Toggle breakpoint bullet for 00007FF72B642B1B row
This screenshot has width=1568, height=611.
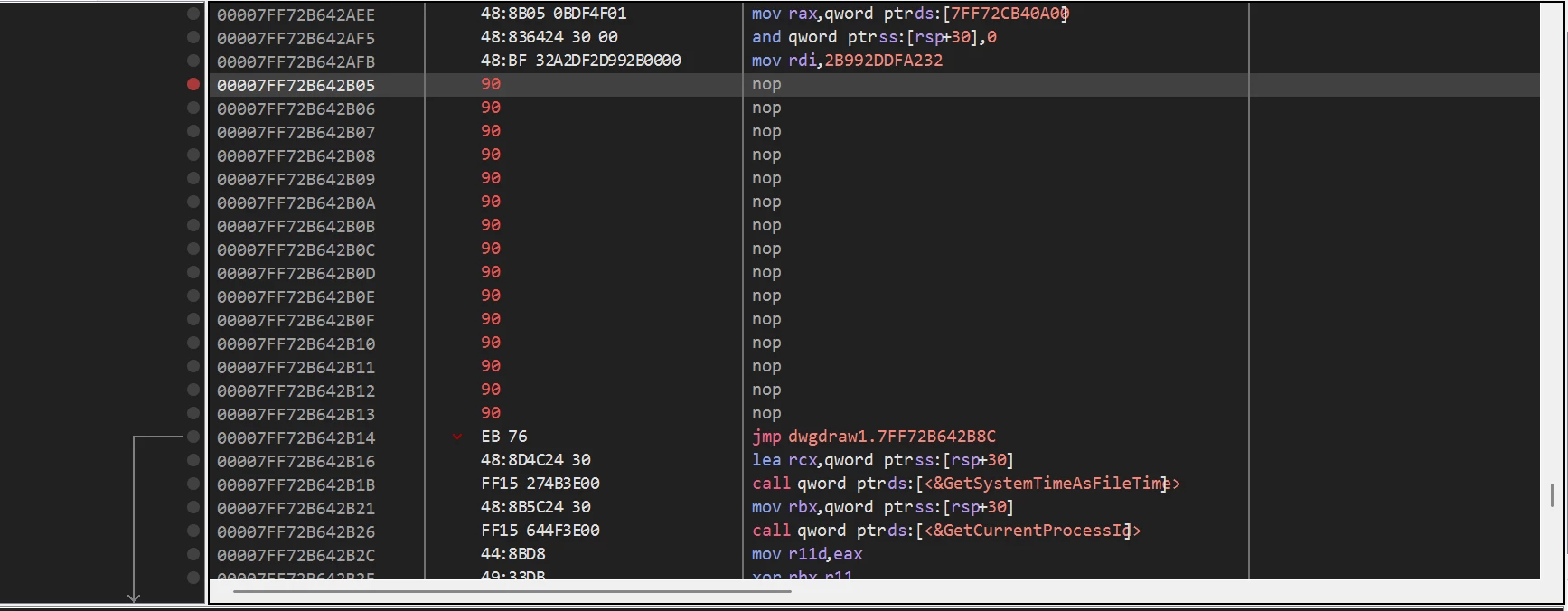[x=192, y=484]
